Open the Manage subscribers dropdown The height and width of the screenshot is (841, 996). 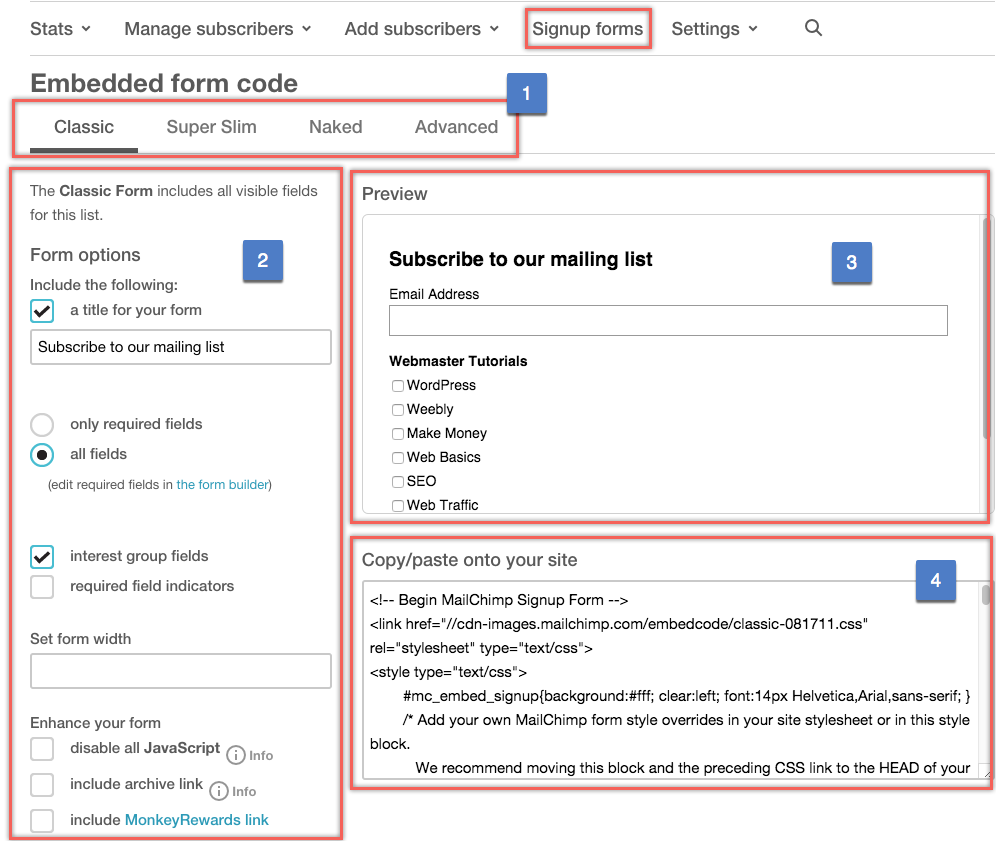click(217, 29)
